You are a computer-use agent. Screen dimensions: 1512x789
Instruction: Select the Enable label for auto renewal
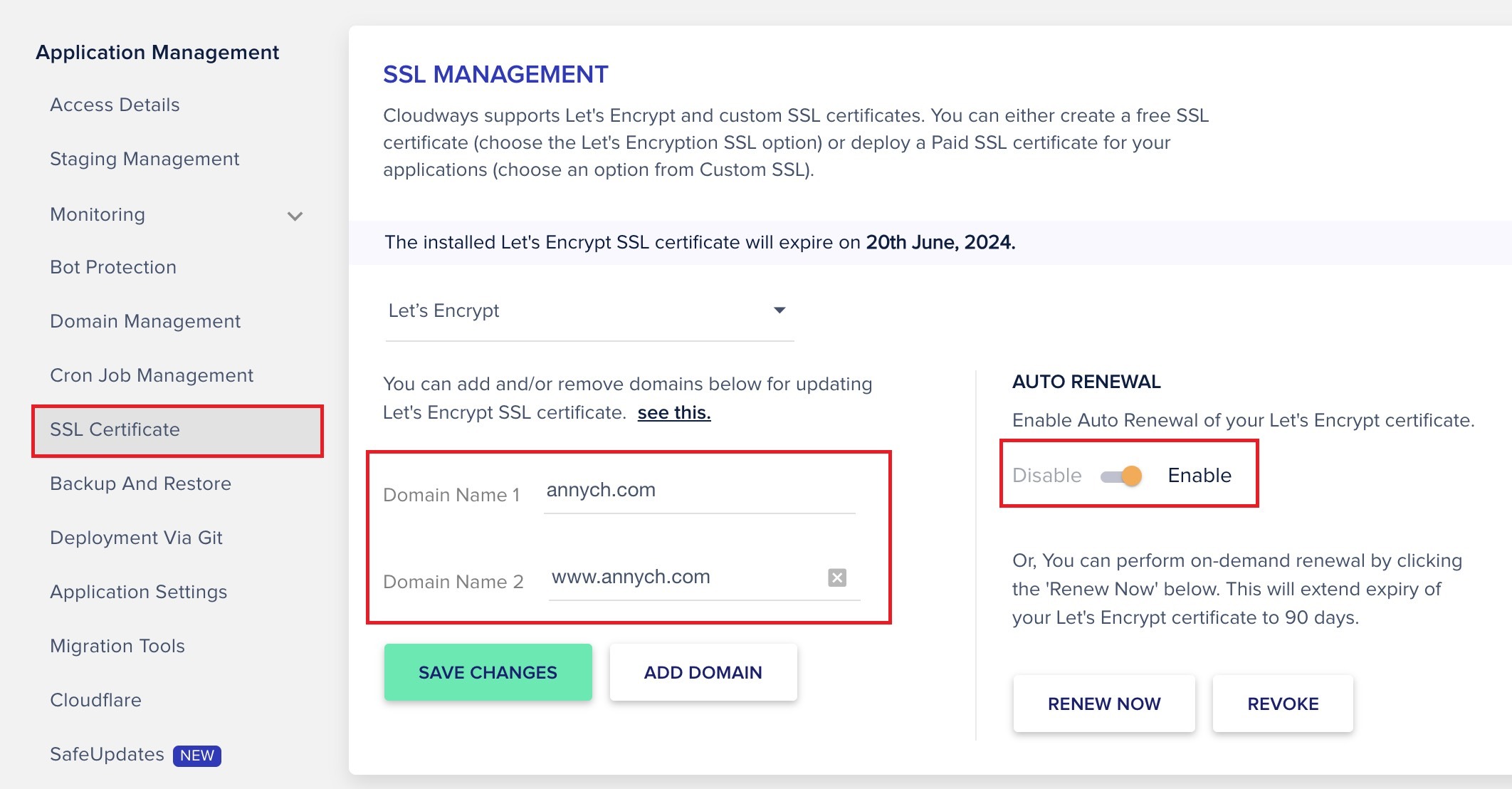(x=1199, y=476)
